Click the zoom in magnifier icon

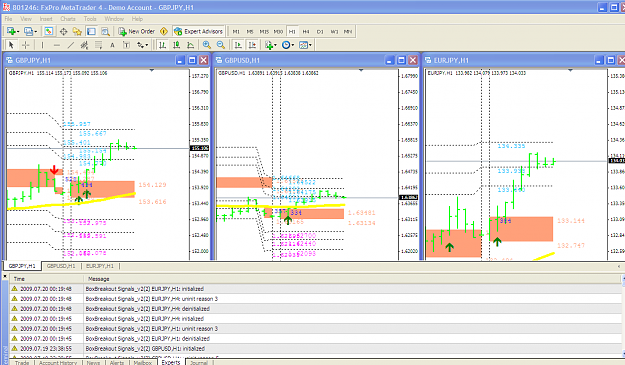point(206,45)
